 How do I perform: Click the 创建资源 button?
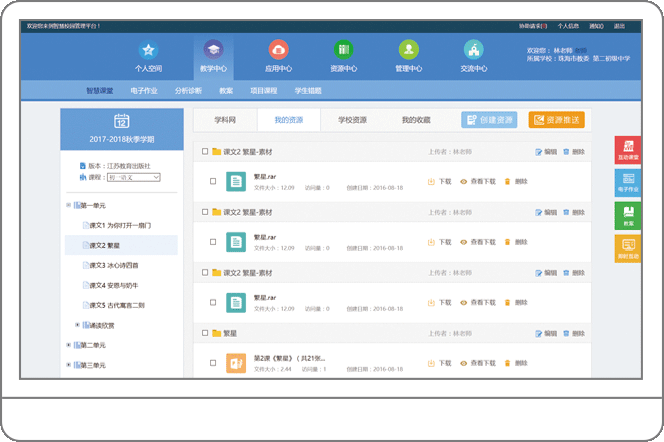click(489, 120)
